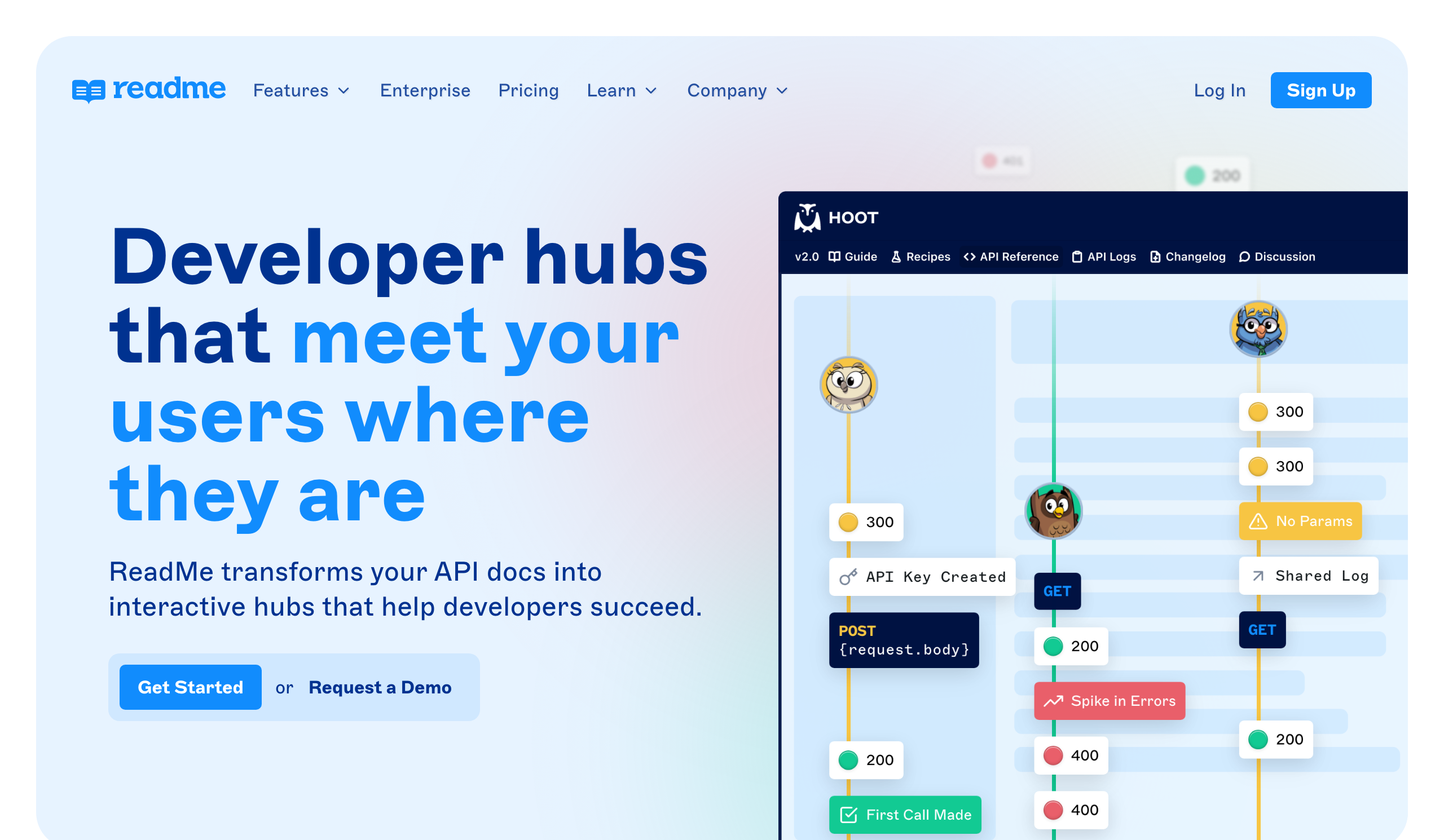Go to the Pricing page

(x=529, y=90)
